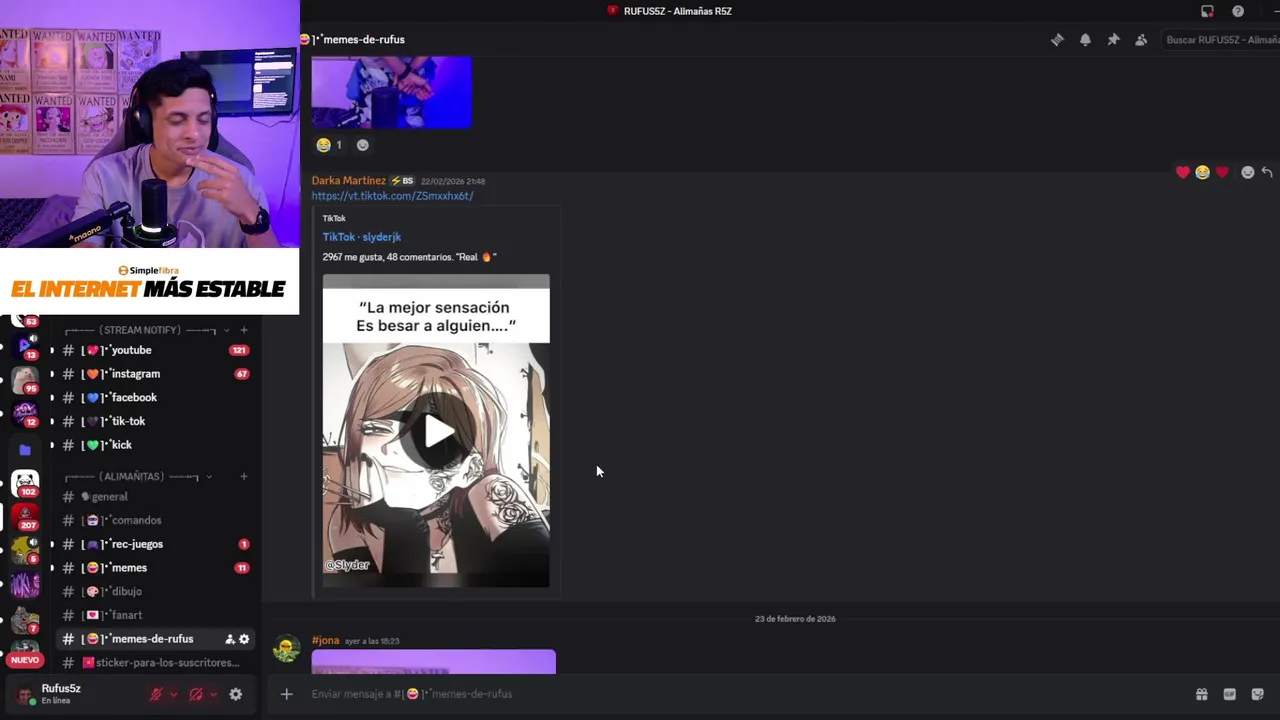1280x720 pixels.
Task: Open the image thumbnail at top of chat
Action: pos(391,92)
